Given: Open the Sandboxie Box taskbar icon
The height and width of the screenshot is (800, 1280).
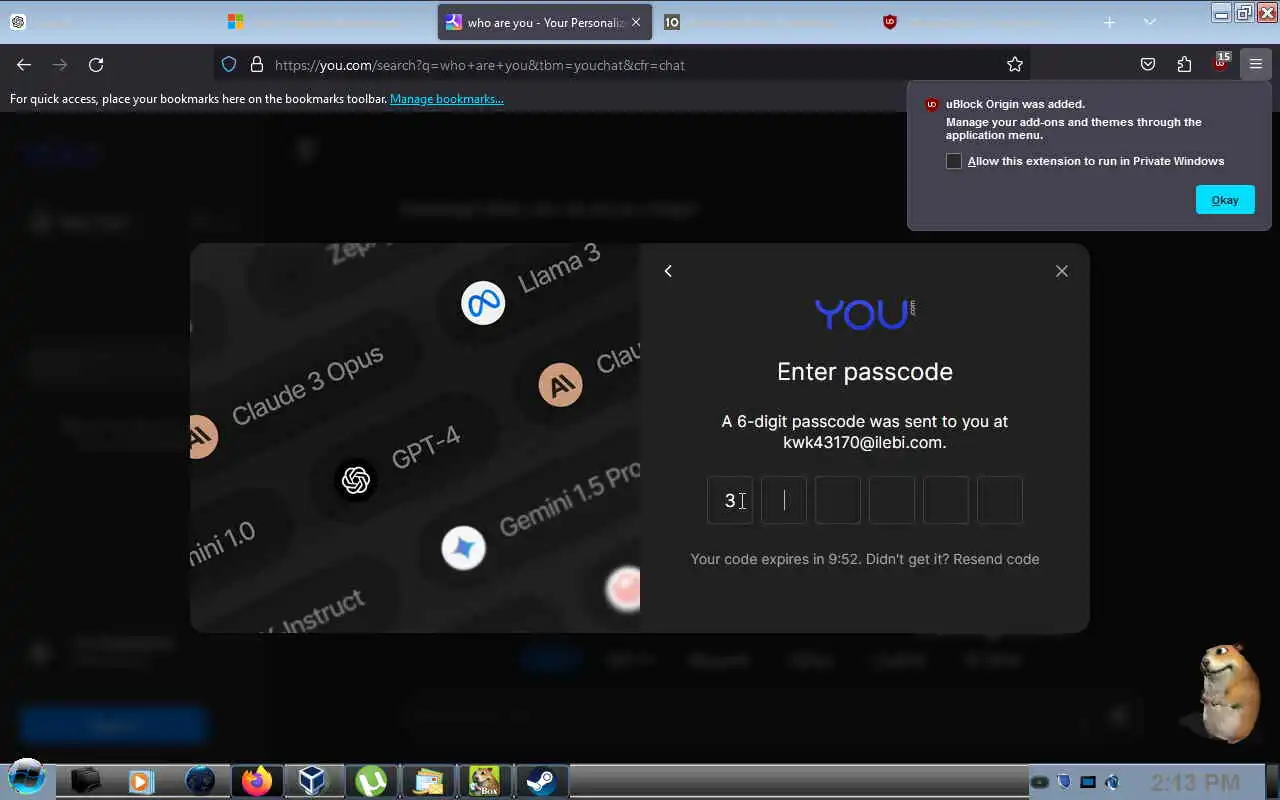Looking at the screenshot, I should coord(485,780).
